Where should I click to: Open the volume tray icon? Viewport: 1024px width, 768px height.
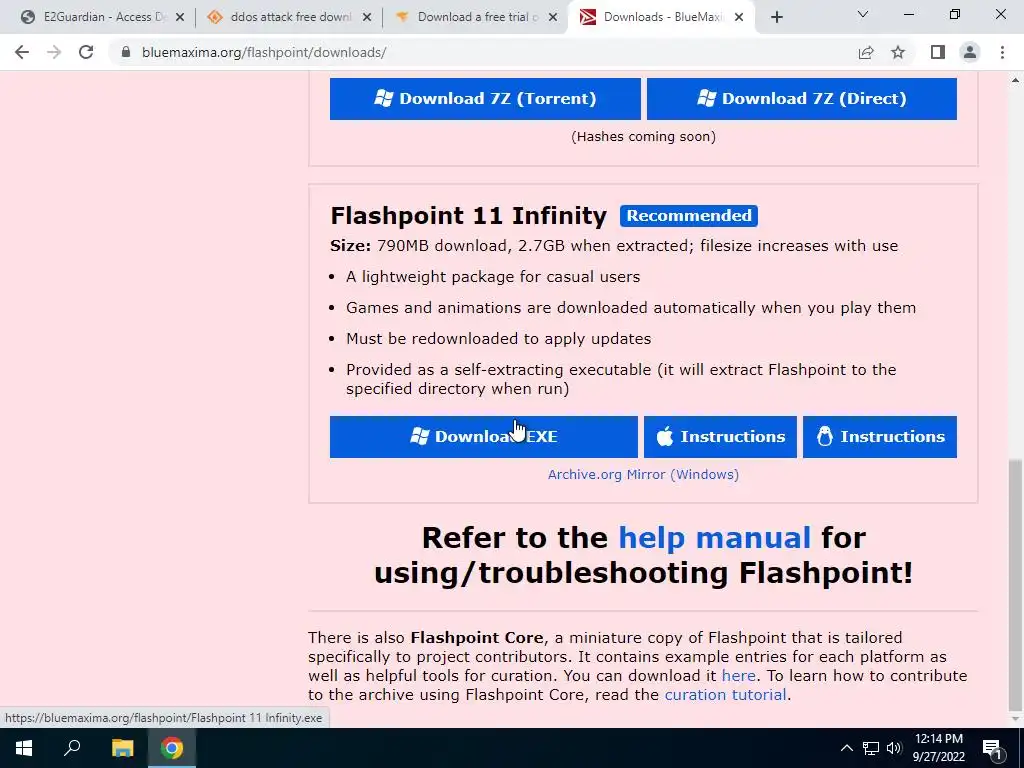coord(894,748)
